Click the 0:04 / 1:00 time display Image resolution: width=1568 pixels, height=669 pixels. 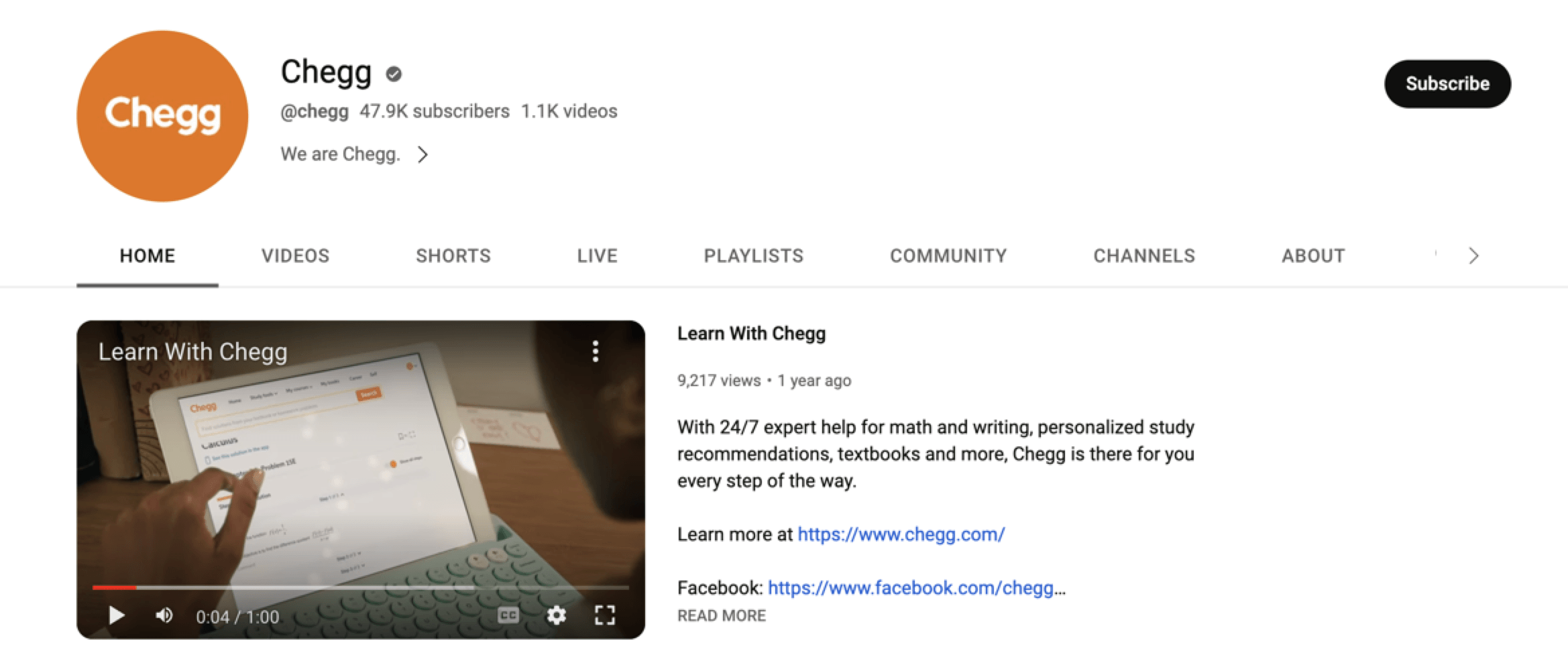(237, 617)
